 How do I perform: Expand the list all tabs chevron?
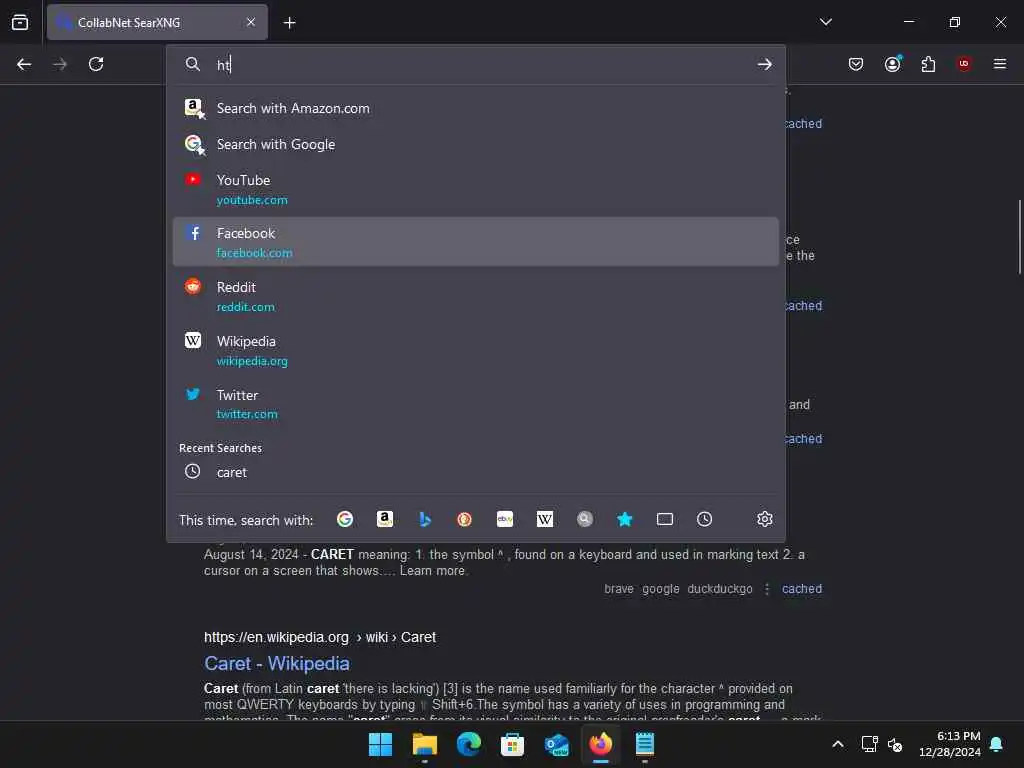825,22
